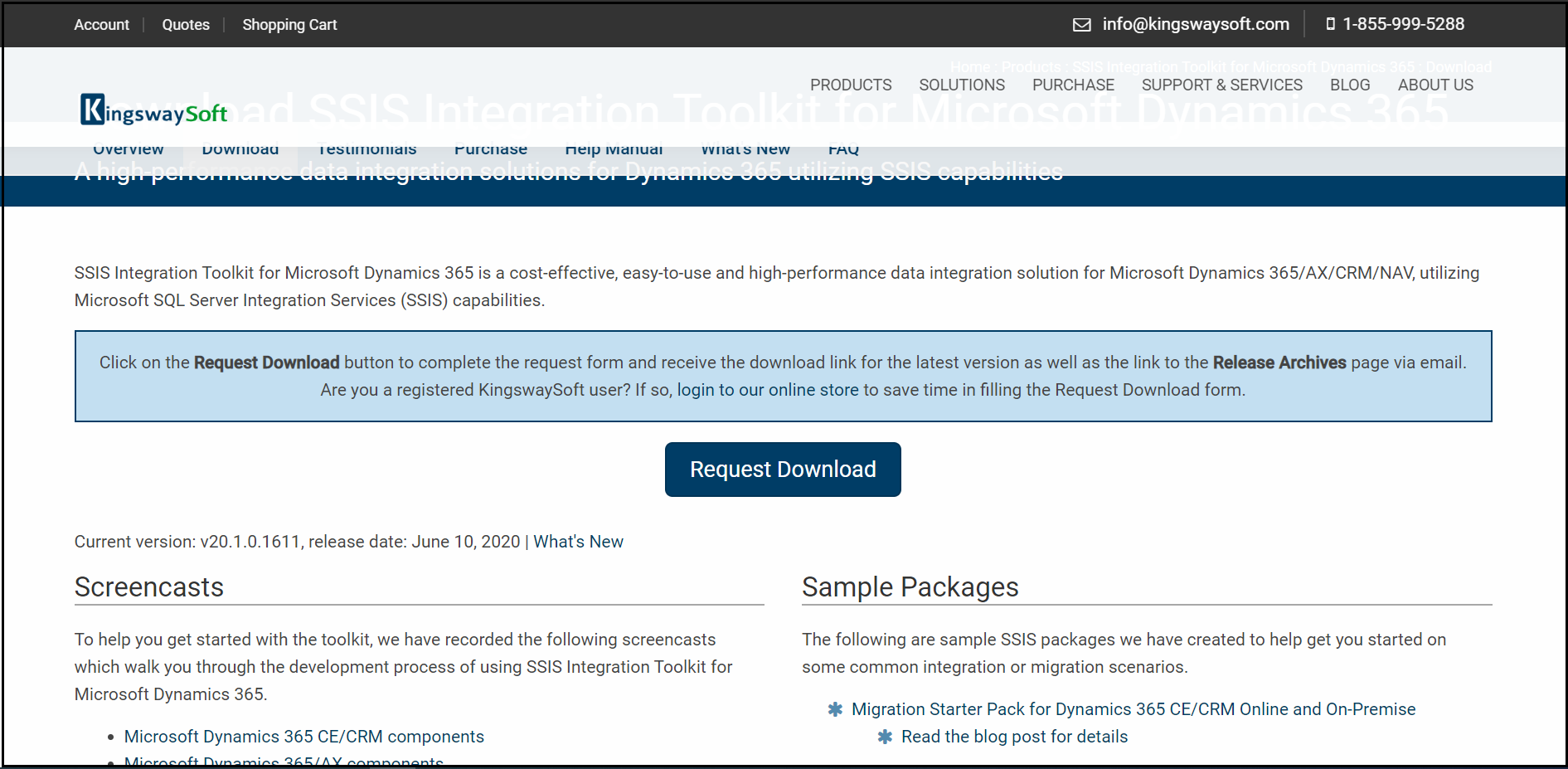Go to the BLOG page

(x=1350, y=85)
